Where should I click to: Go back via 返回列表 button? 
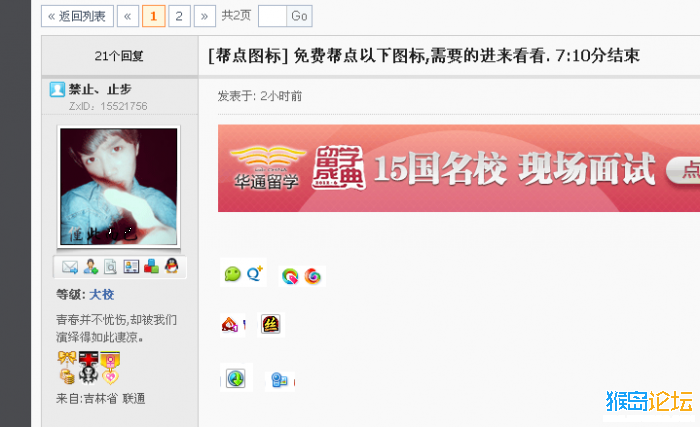click(77, 17)
